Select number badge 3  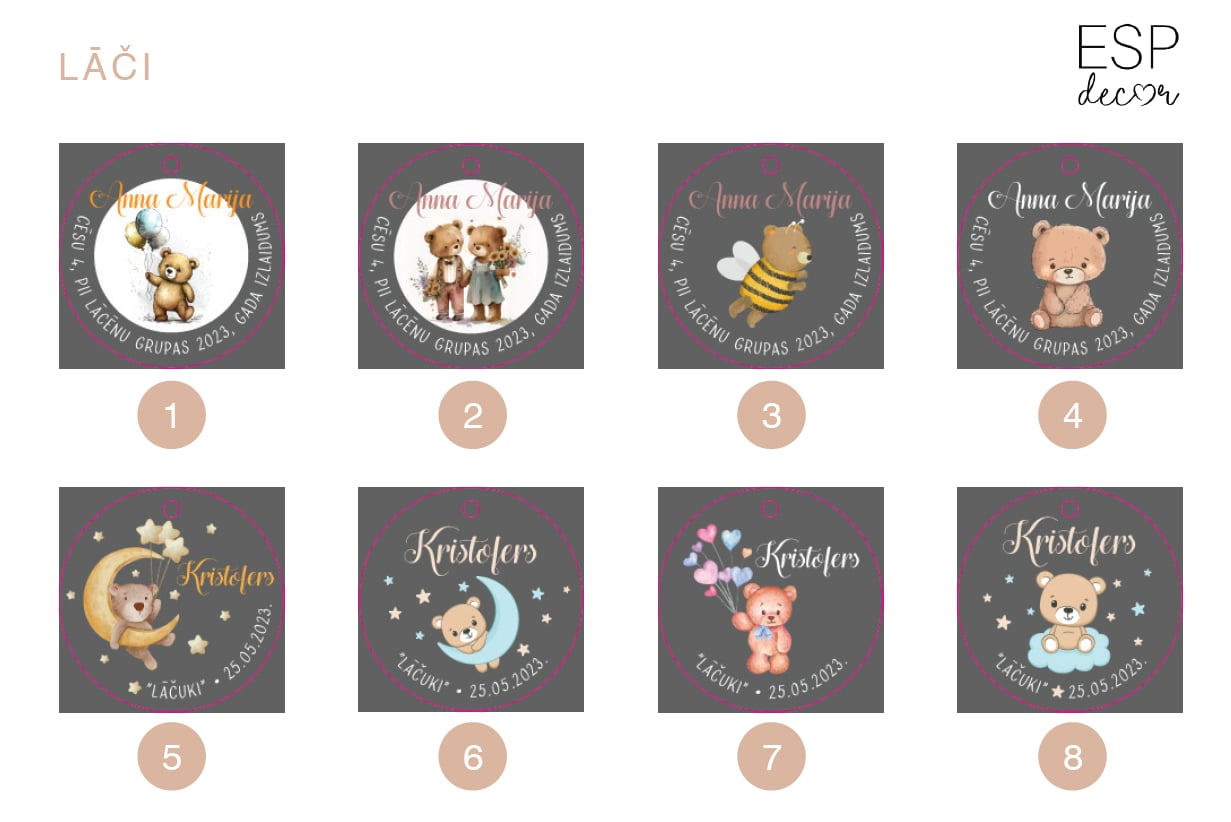(771, 415)
